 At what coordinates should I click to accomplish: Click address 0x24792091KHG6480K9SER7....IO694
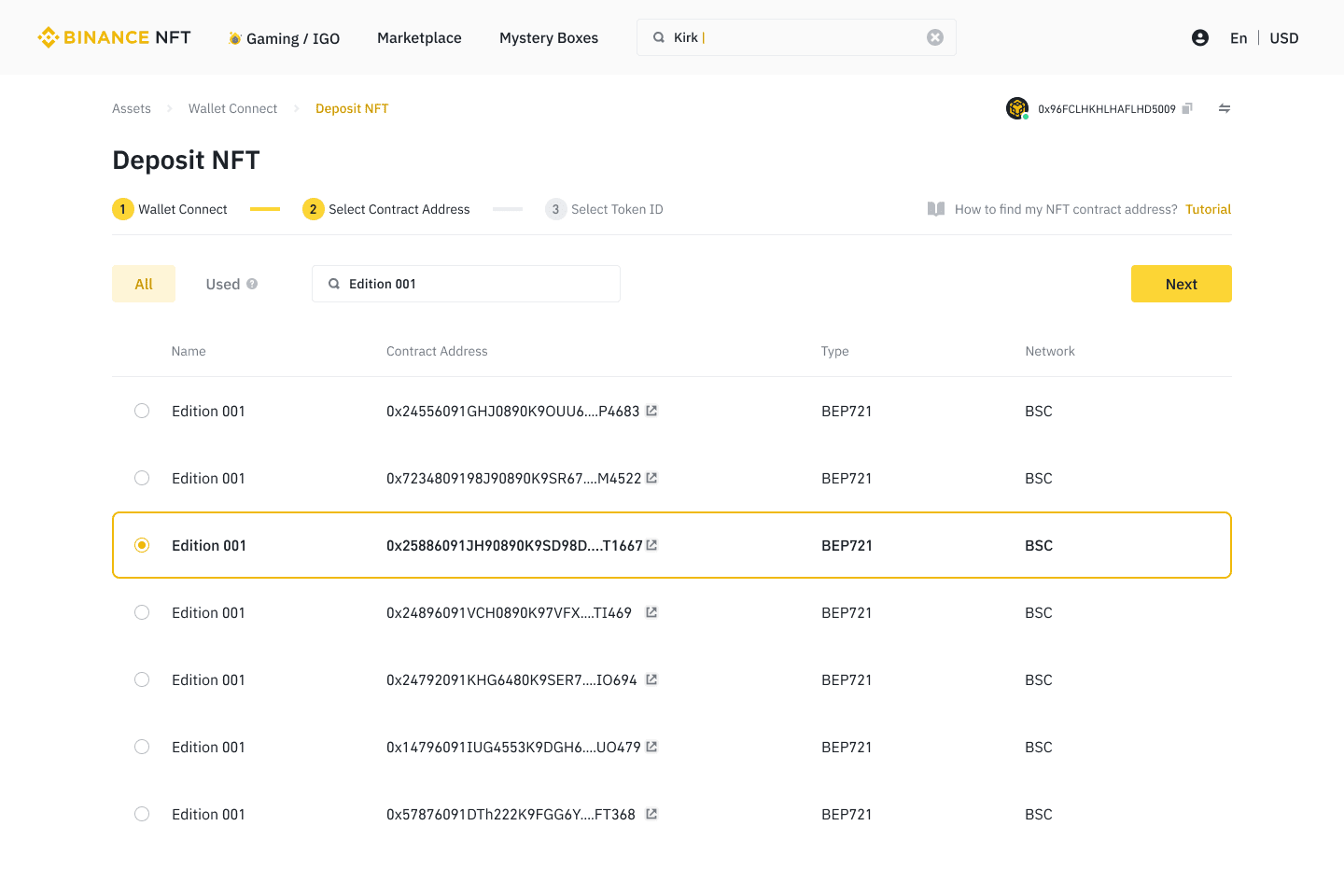click(511, 679)
